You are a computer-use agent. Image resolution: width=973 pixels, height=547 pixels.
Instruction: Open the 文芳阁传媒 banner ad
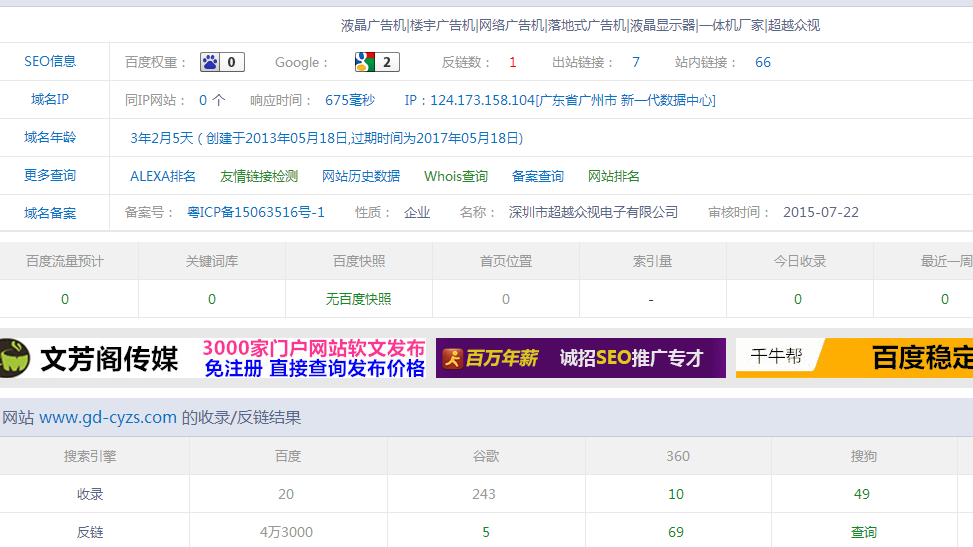click(x=213, y=358)
